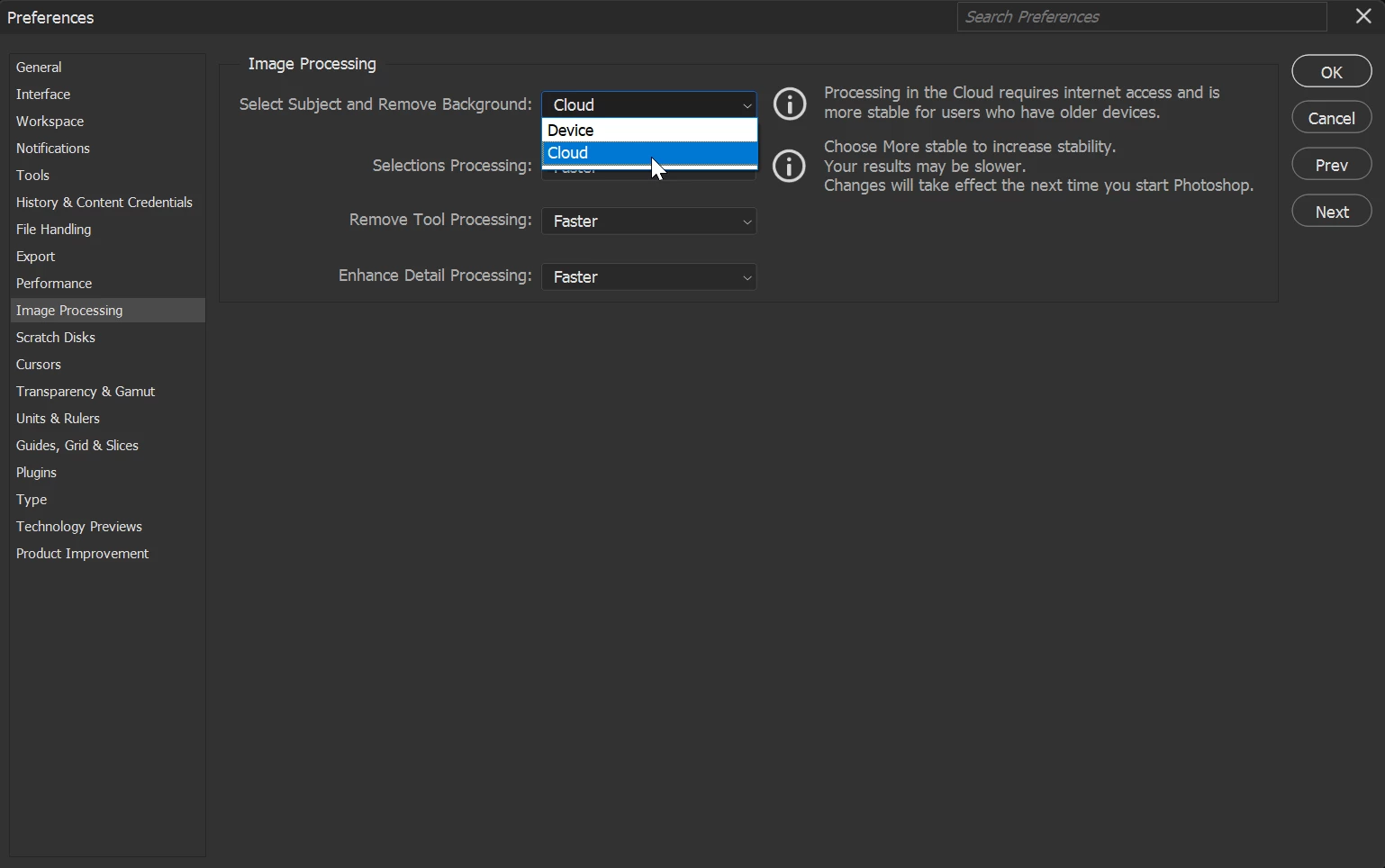Click the info icon beside More stable note
The width and height of the screenshot is (1385, 868).
click(x=790, y=166)
